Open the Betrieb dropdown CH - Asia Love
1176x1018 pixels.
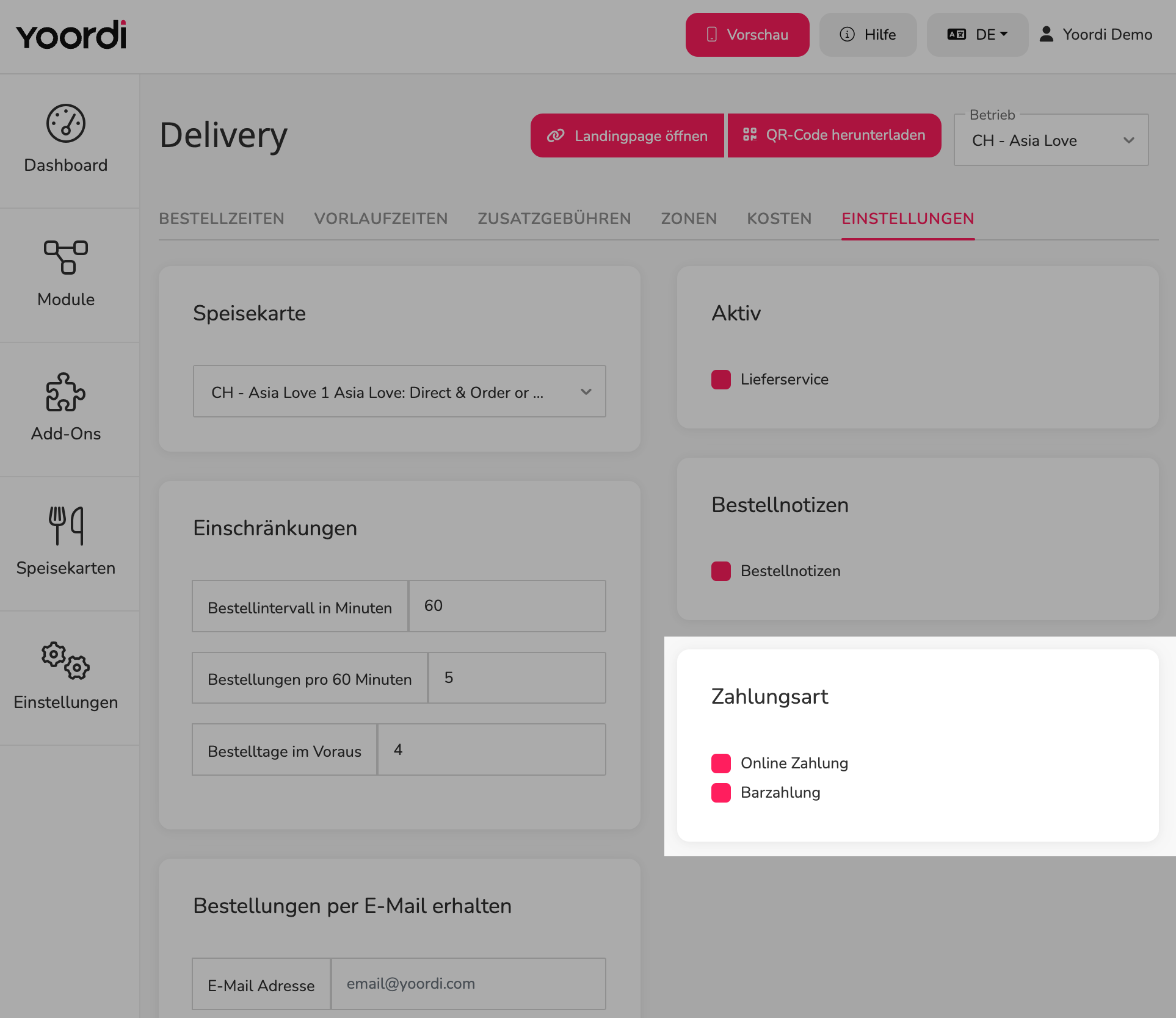[1051, 140]
